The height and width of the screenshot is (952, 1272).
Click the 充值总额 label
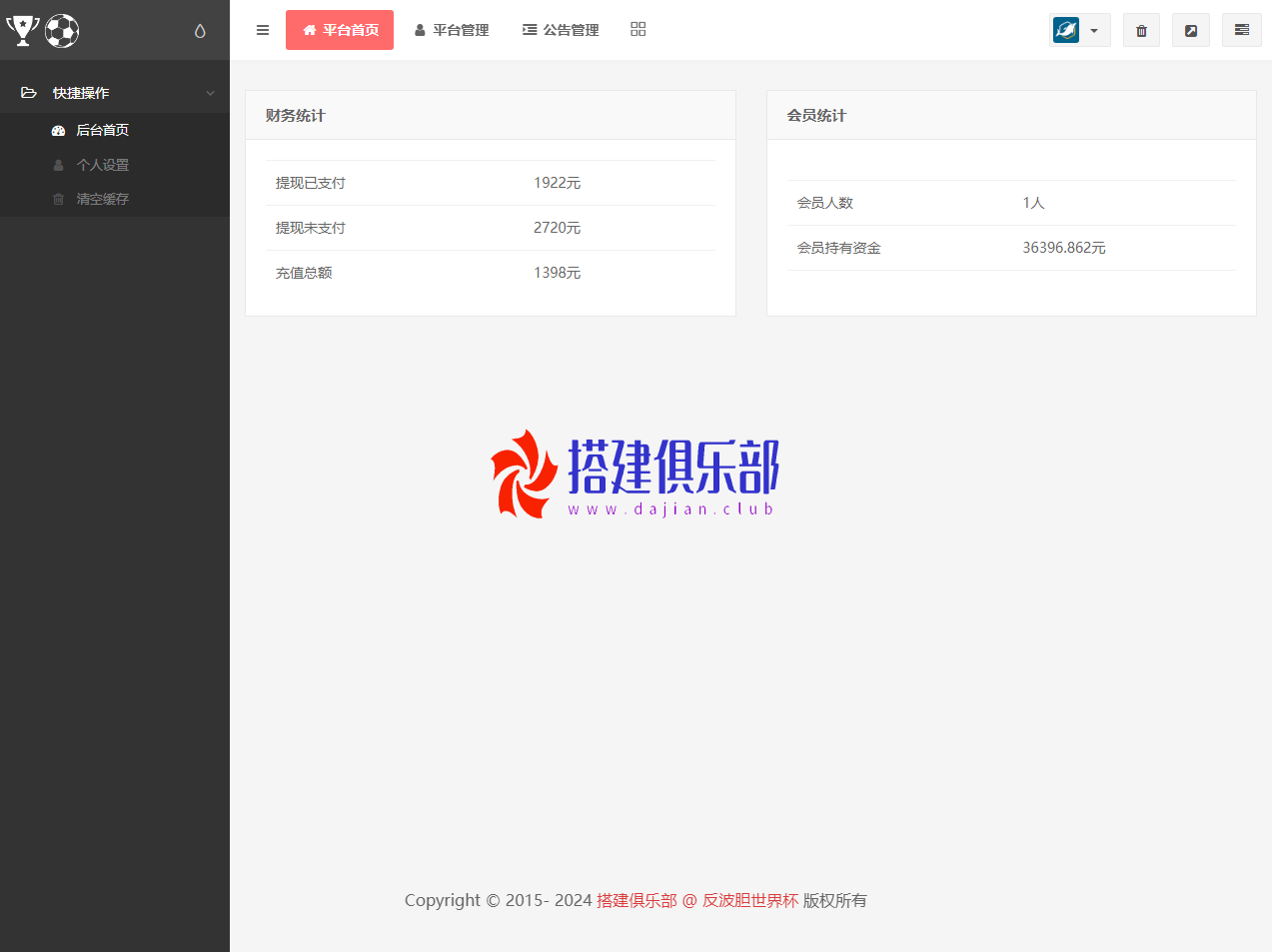point(304,273)
